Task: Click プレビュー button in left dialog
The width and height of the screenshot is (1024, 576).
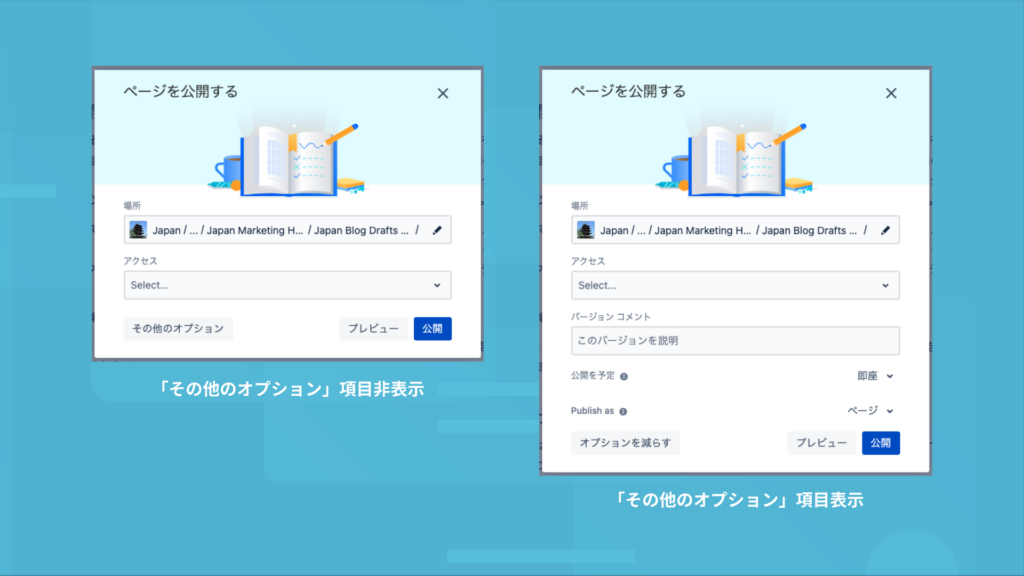Action: click(373, 328)
